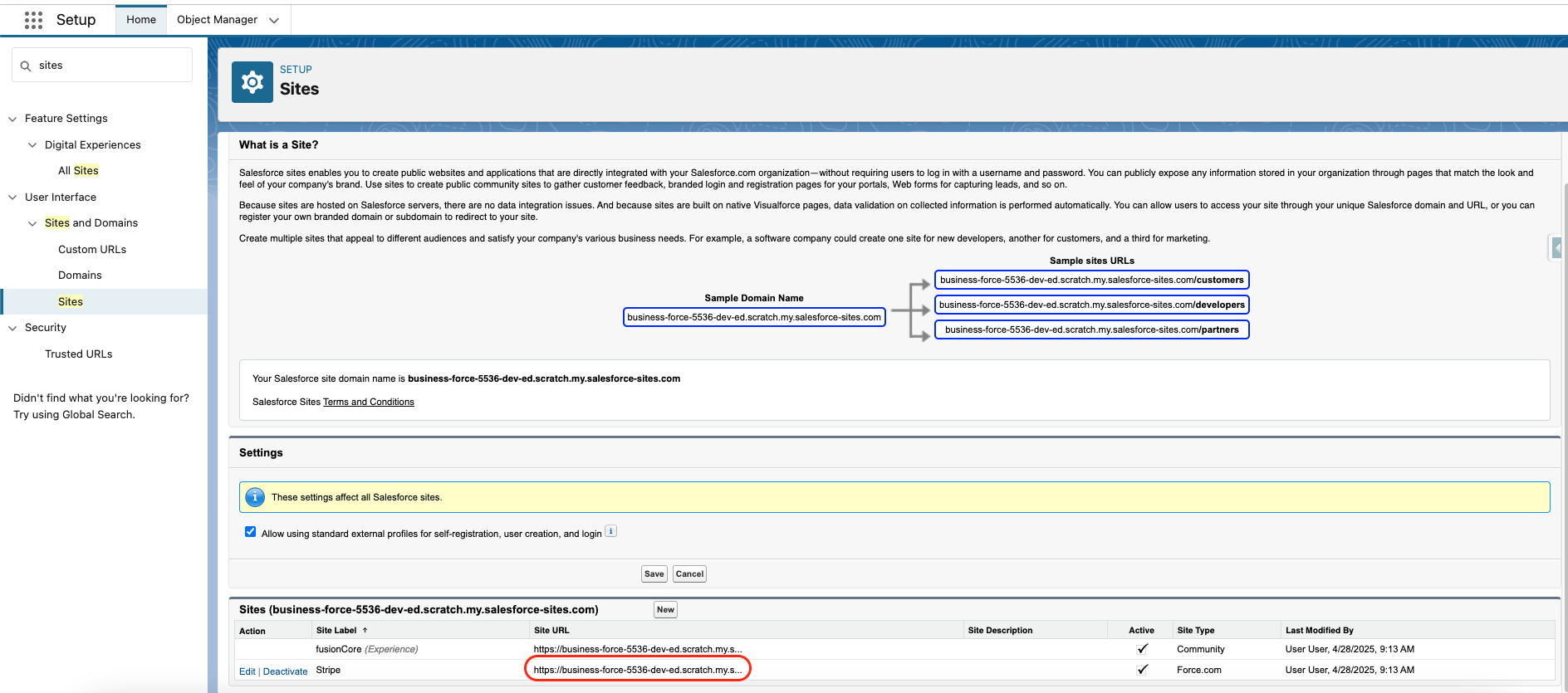Open the Stripe site label

click(x=328, y=670)
